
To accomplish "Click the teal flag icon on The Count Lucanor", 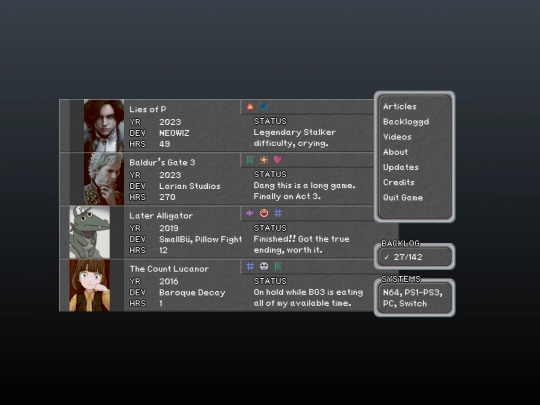I will click(278, 266).
